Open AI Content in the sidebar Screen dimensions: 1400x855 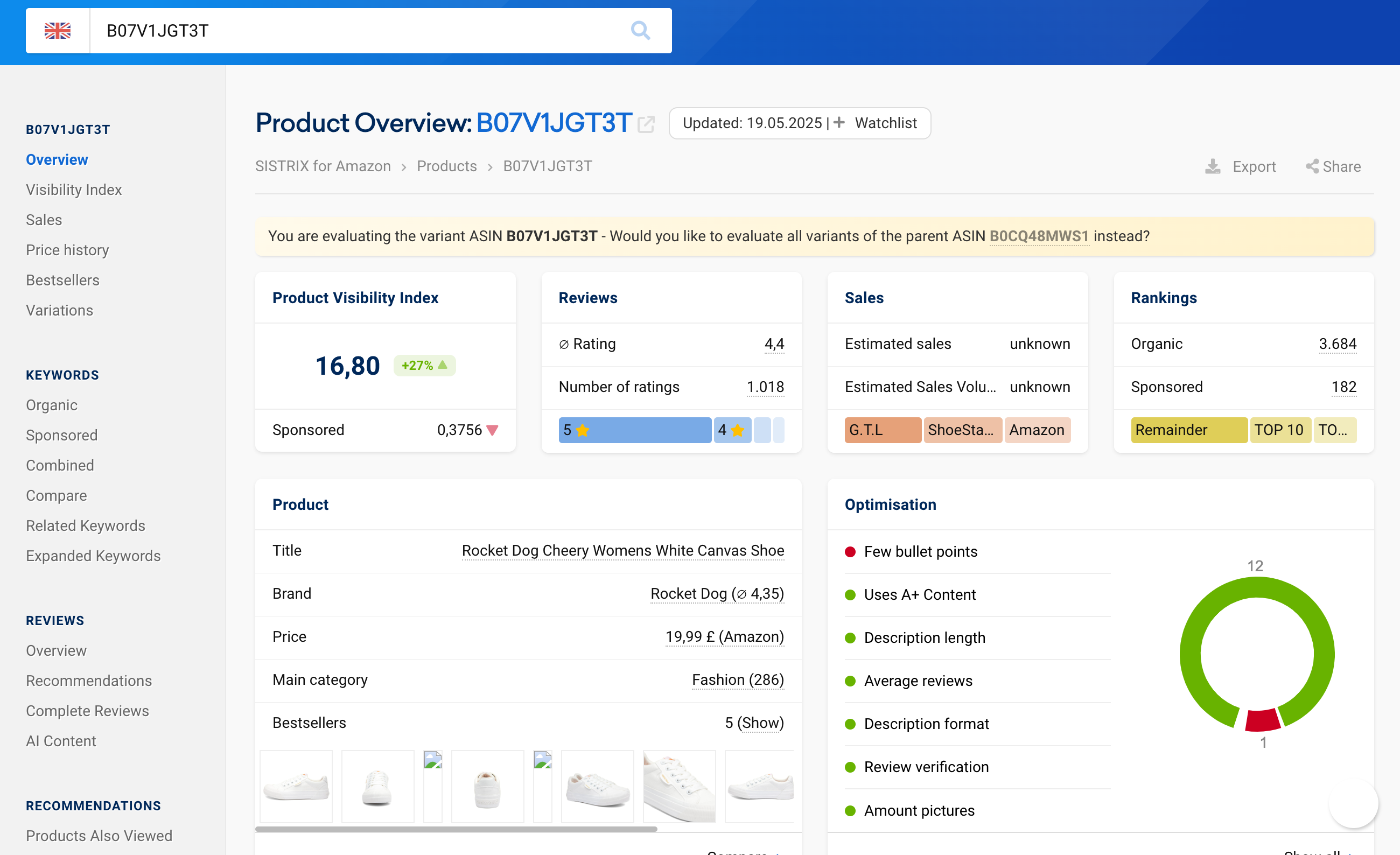coord(61,741)
